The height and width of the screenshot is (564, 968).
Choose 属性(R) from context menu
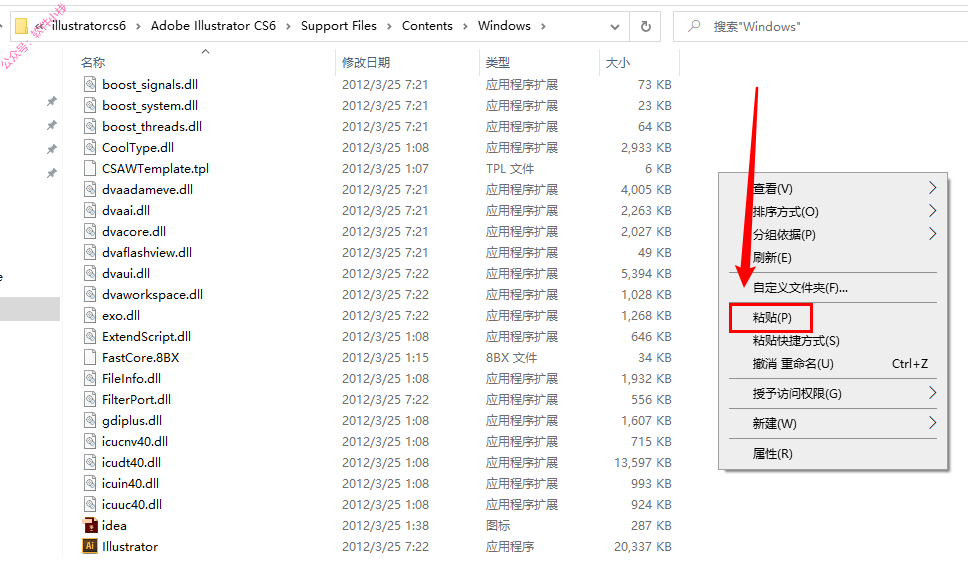833,454
